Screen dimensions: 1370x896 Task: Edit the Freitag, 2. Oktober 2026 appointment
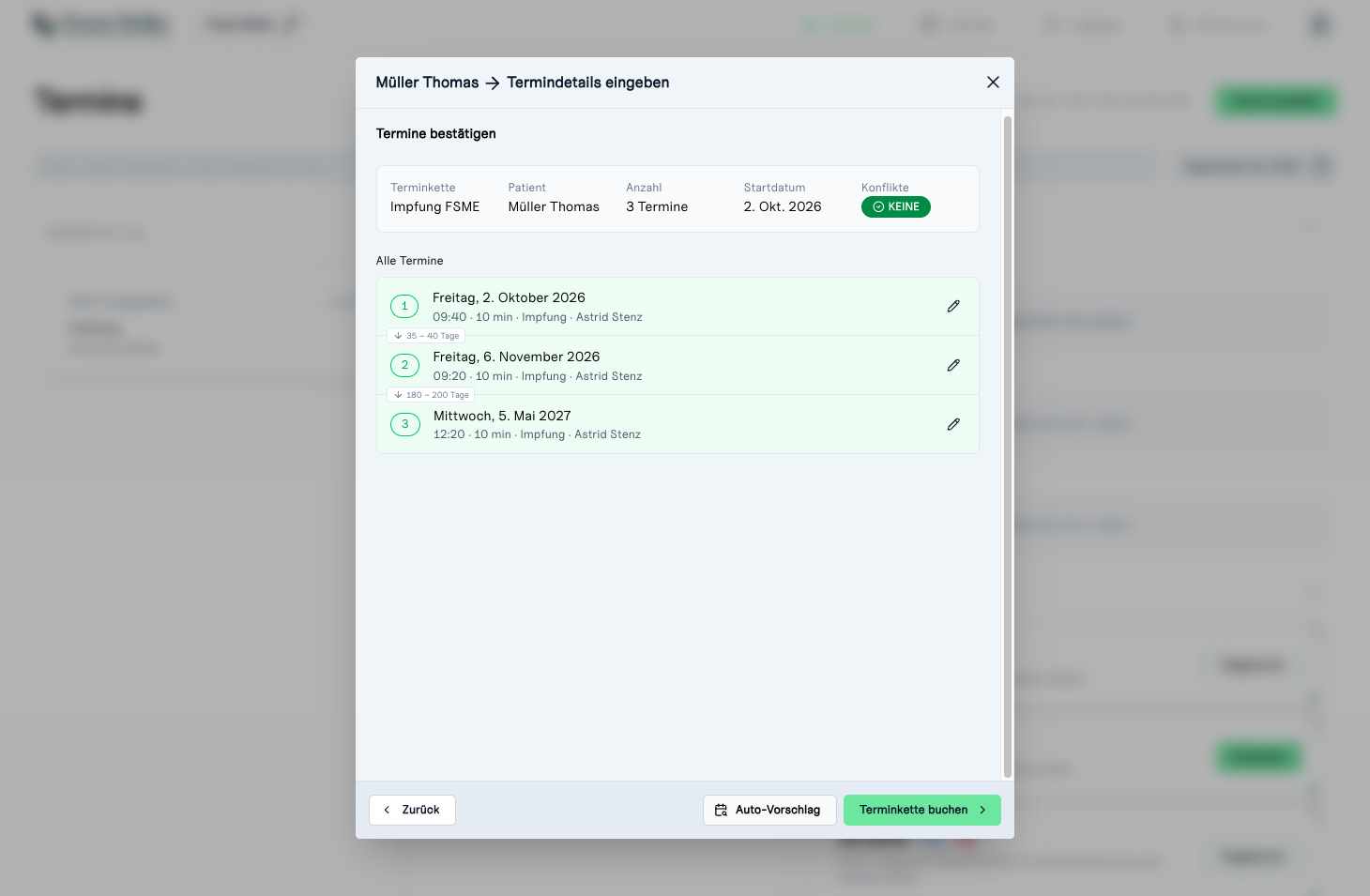(953, 306)
